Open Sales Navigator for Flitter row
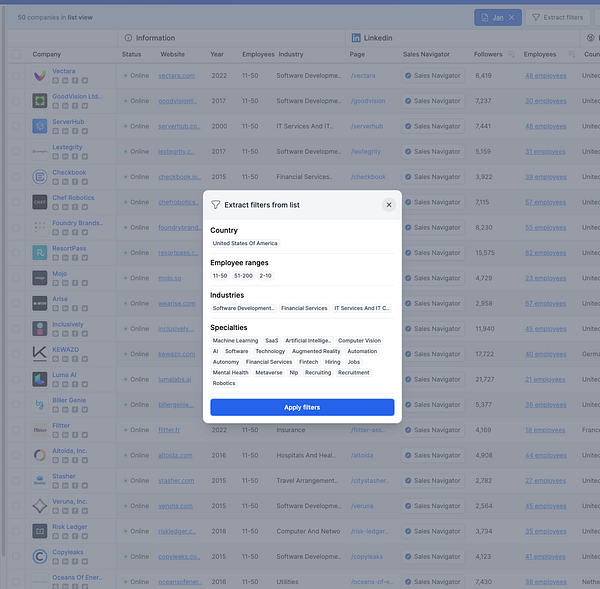The height and width of the screenshot is (589, 600). click(x=433, y=430)
